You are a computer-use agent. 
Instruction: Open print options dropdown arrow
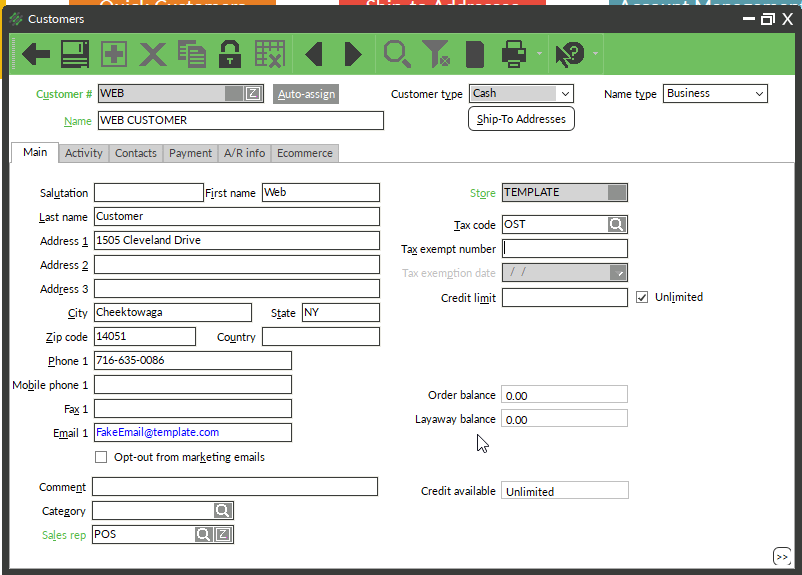(539, 53)
